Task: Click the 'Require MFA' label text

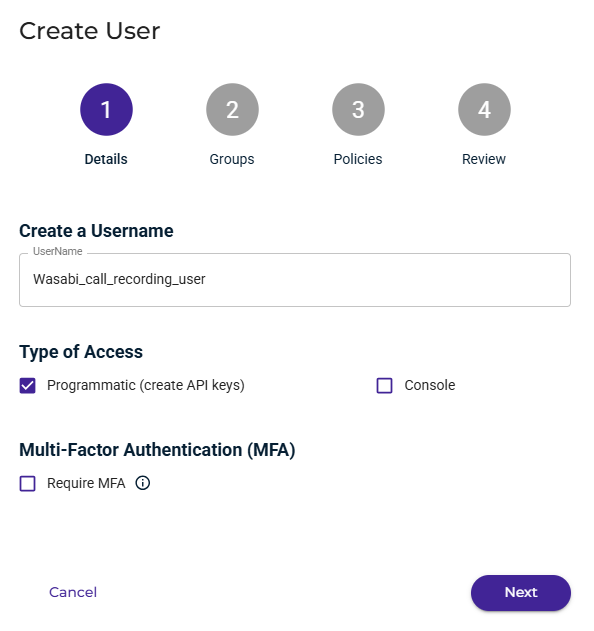Action: click(x=86, y=483)
